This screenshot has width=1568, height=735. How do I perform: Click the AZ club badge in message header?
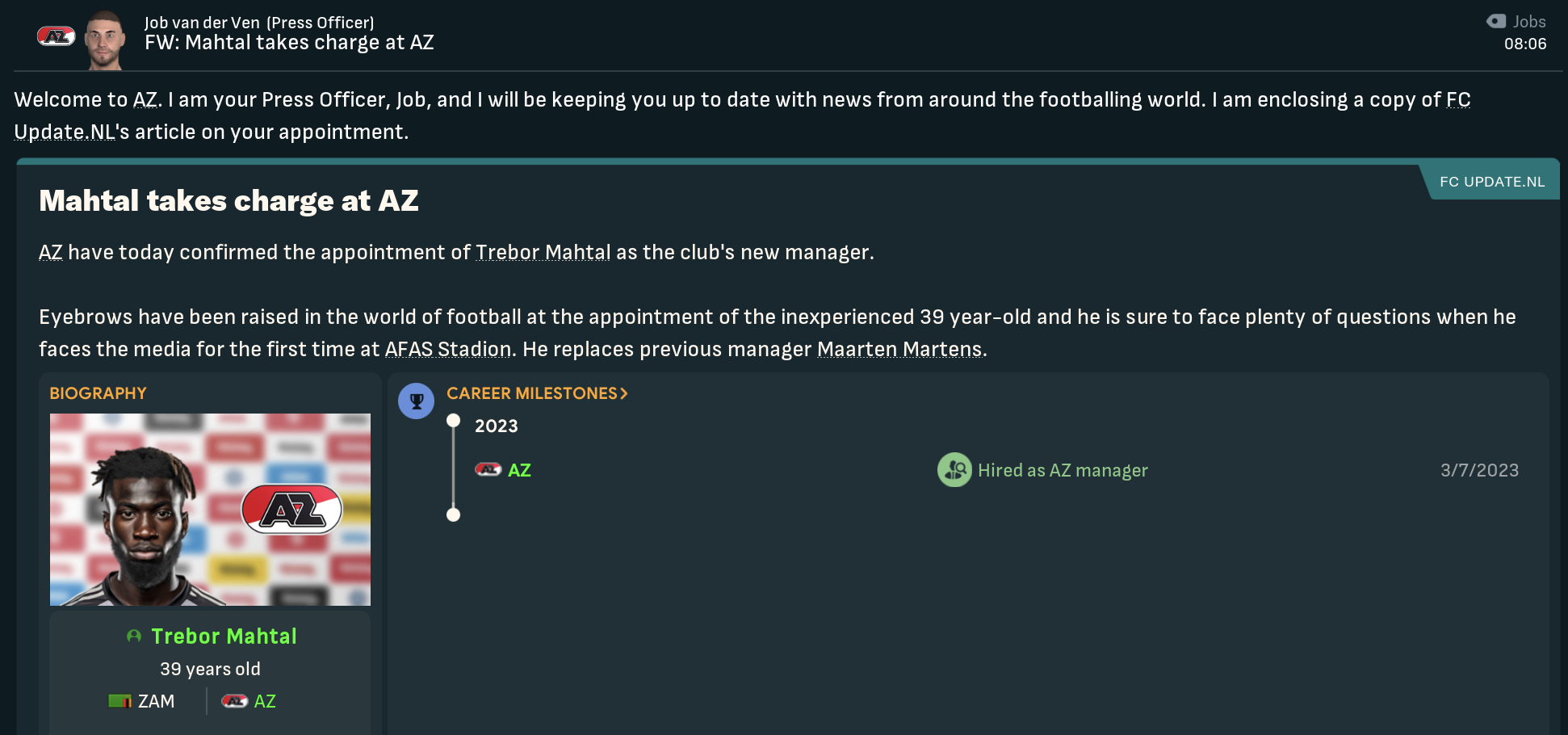coord(57,36)
